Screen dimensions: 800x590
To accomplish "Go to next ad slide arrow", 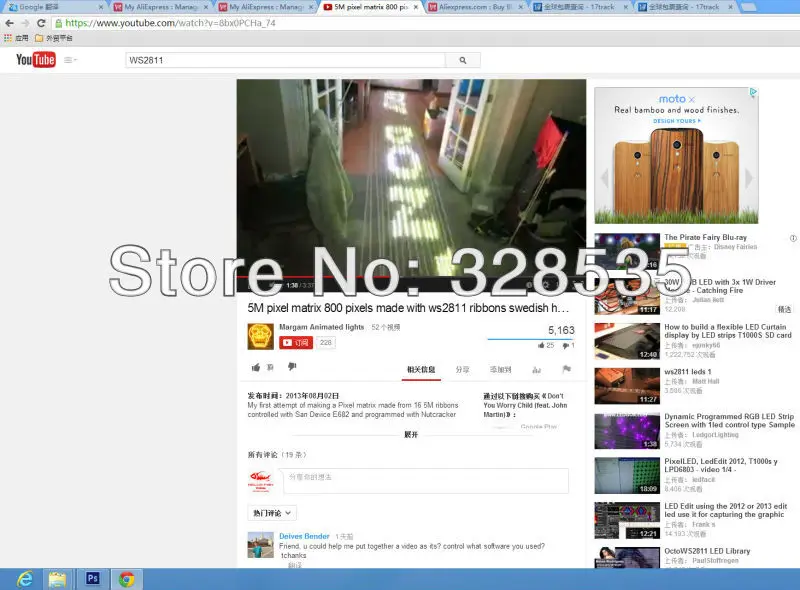I will click(748, 178).
